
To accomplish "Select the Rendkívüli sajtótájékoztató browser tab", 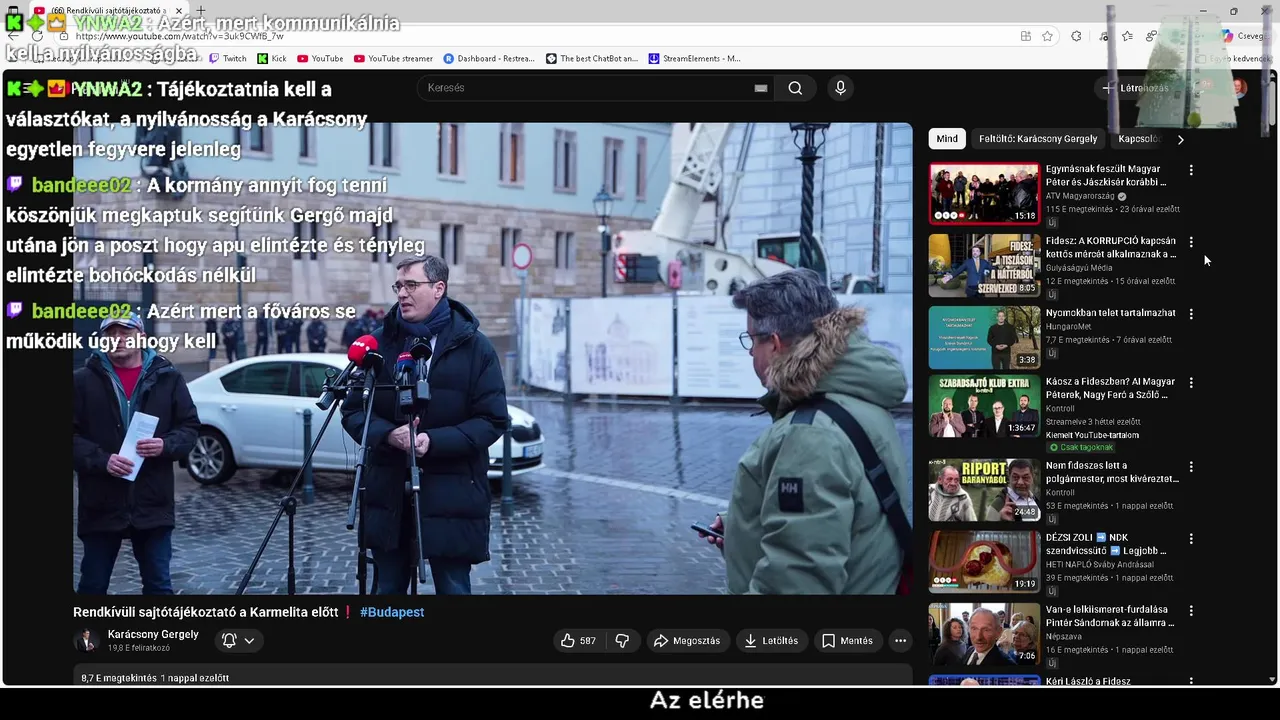I will 108,10.
